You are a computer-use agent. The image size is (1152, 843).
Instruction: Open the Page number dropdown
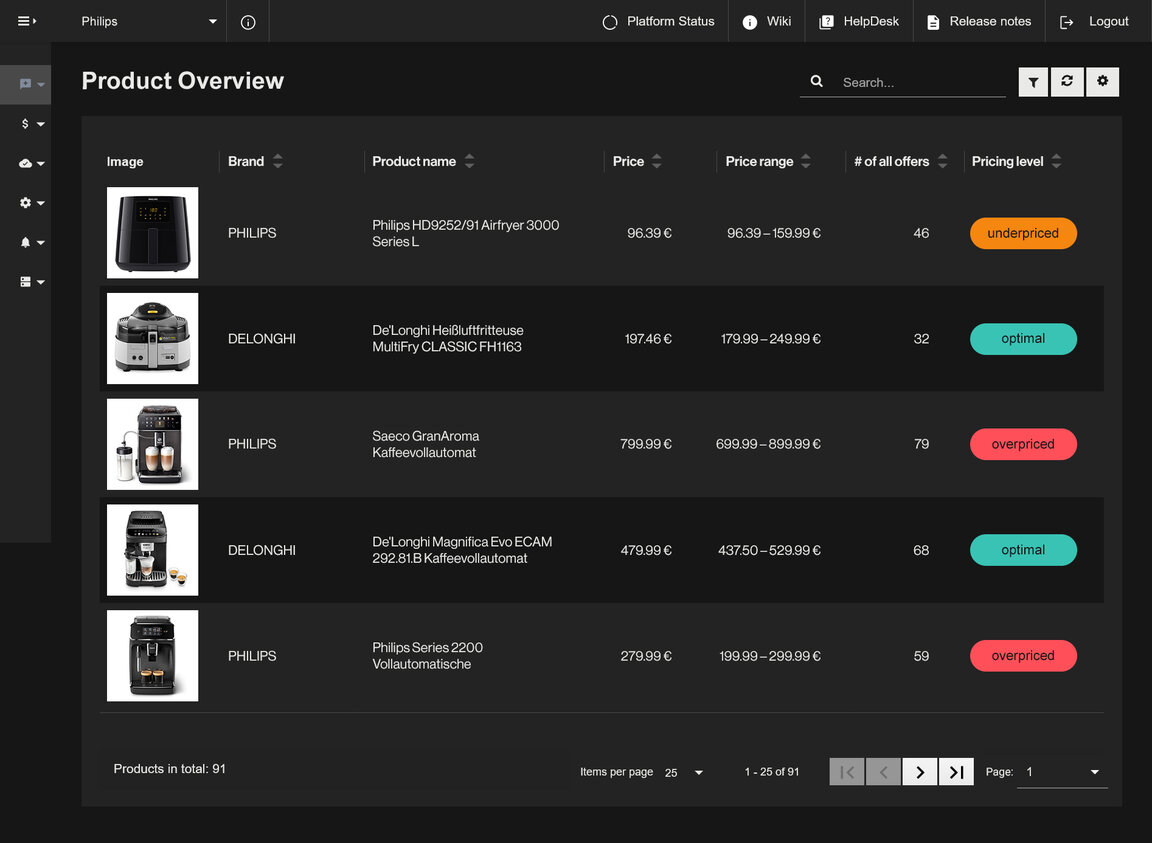click(x=1062, y=772)
